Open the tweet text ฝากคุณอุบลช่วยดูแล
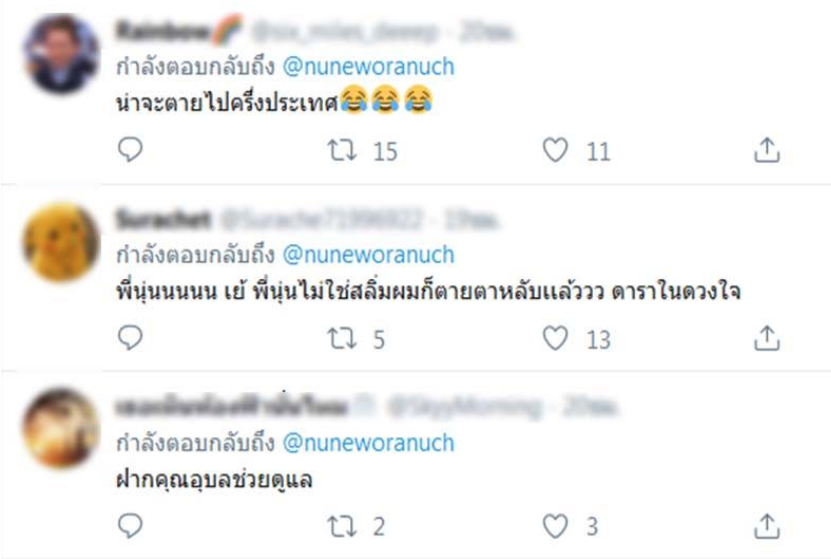This screenshot has height=559, width=831. (x=215, y=480)
